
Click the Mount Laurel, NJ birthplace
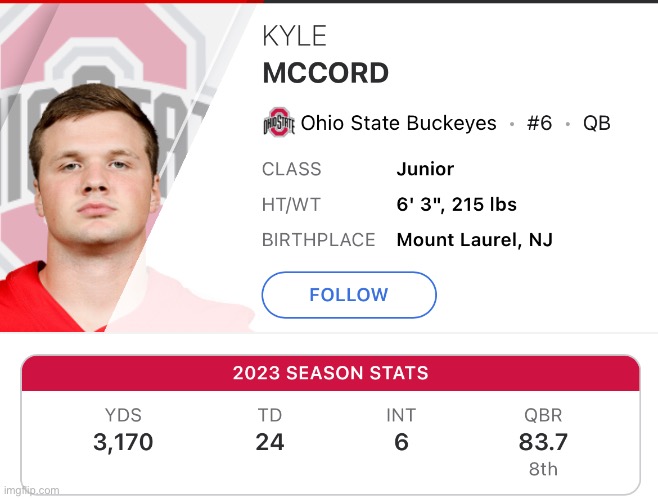(474, 239)
